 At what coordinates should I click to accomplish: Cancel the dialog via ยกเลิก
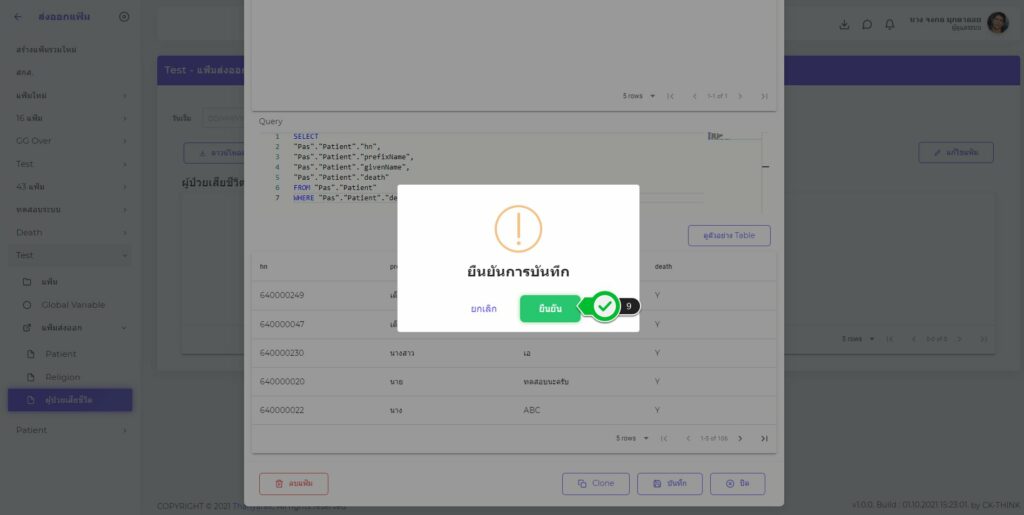coord(484,309)
